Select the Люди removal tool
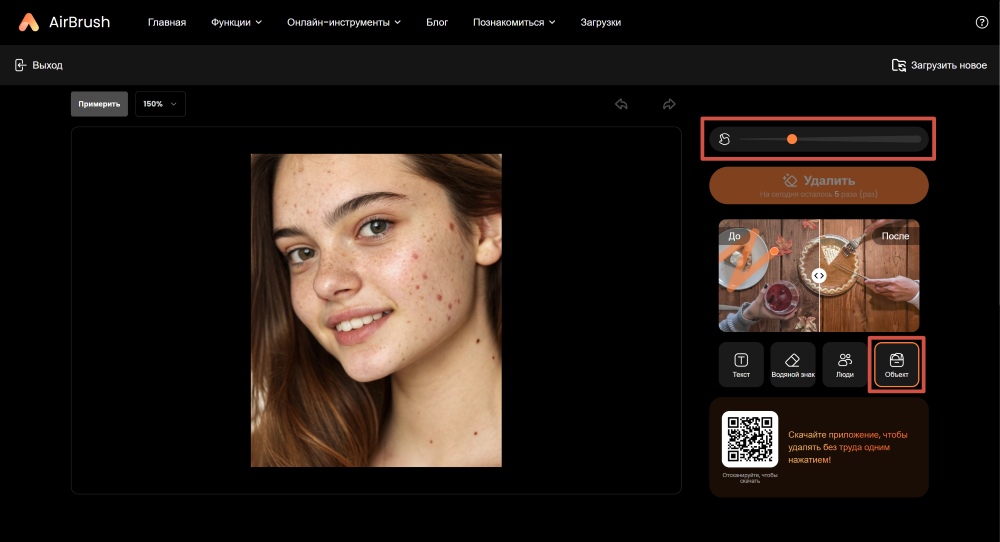 845,365
